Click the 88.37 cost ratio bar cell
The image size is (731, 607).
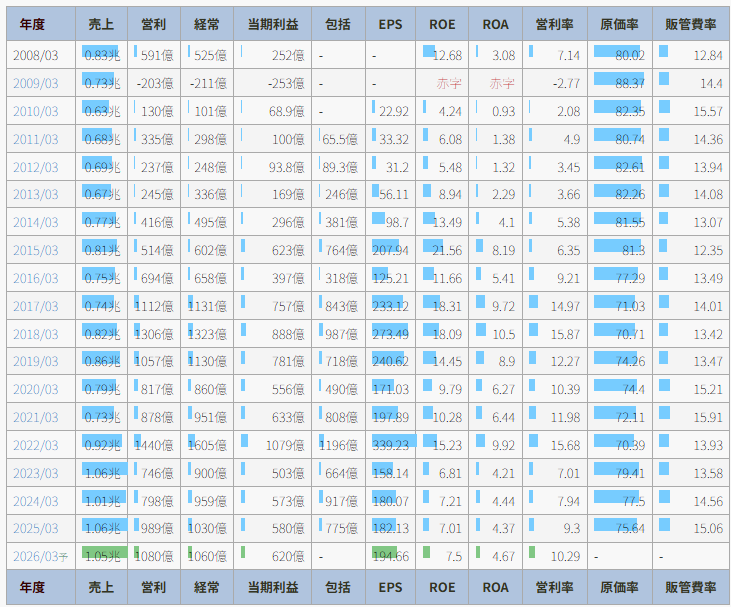(620, 84)
